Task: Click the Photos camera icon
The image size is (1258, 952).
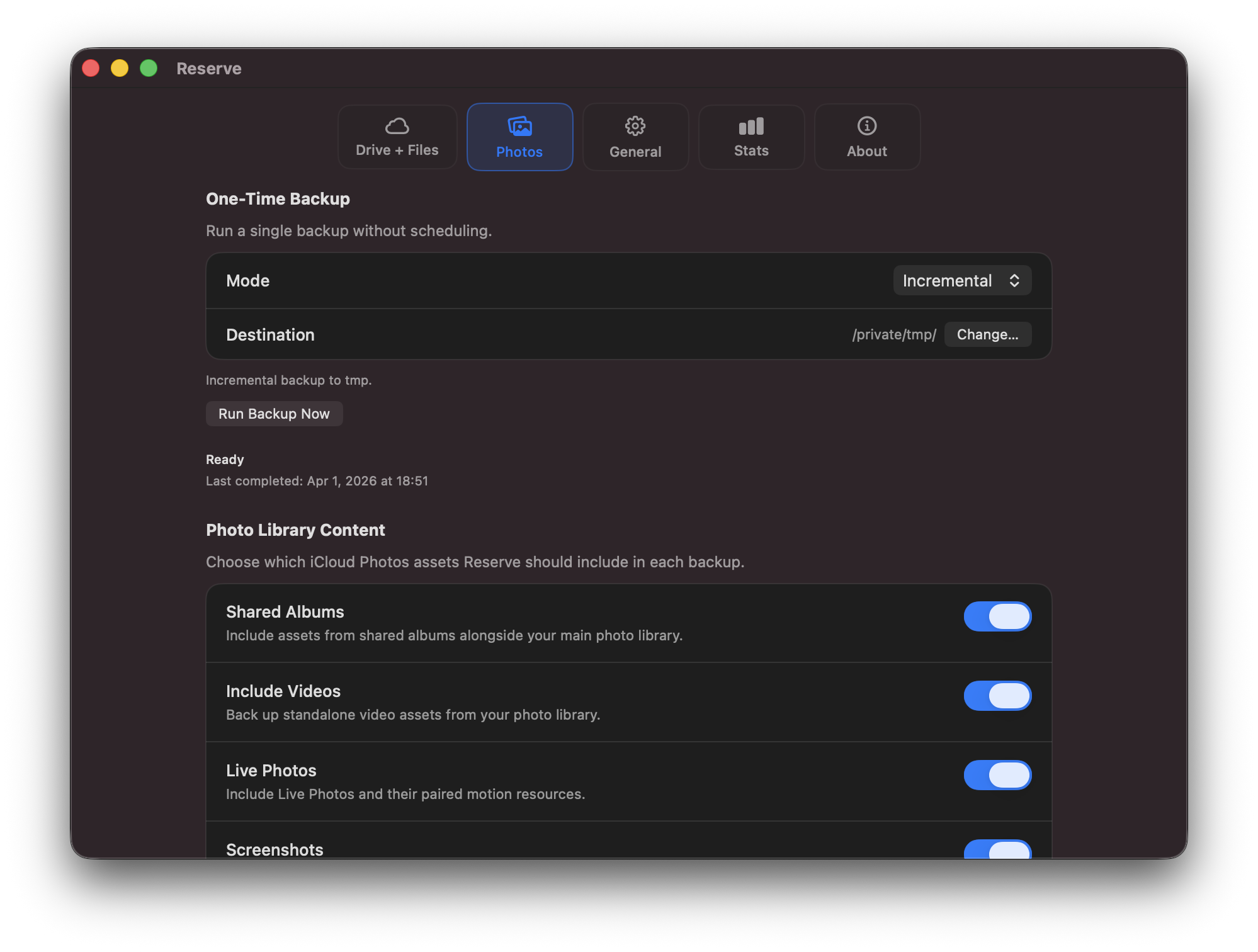Action: (519, 125)
